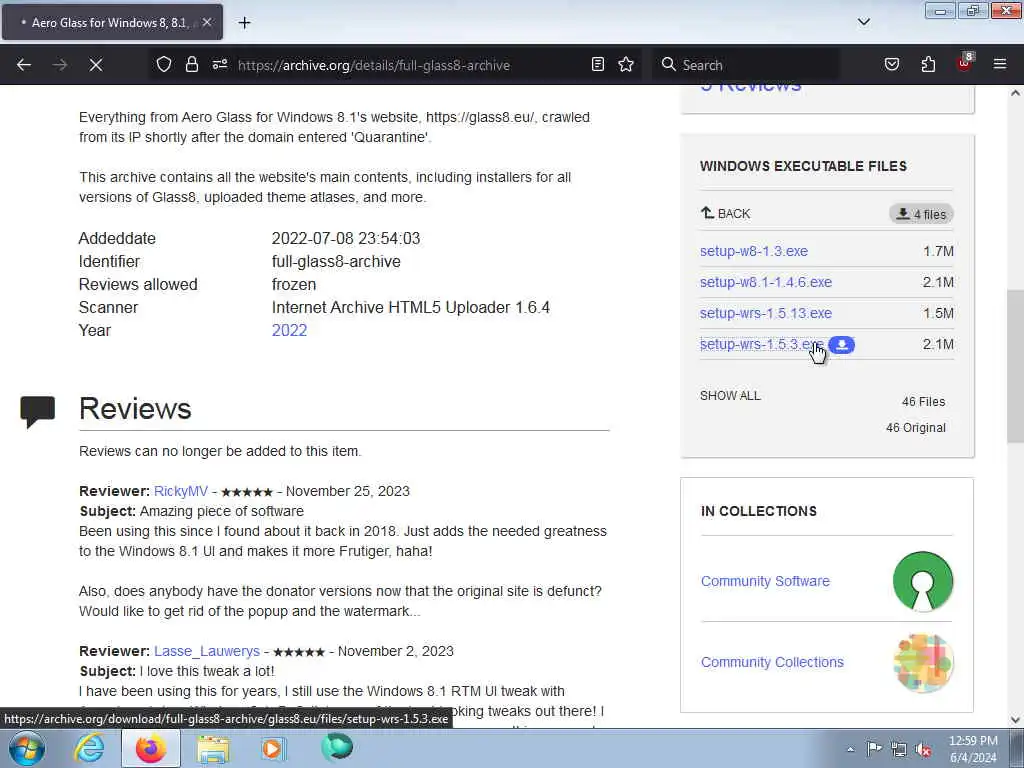Open the Community Collections link
The width and height of the screenshot is (1024, 768).
[772, 662]
